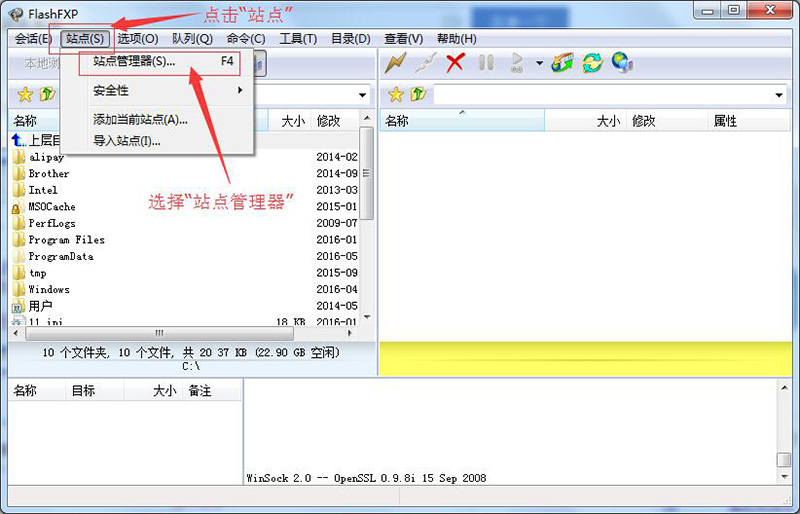This screenshot has height=514, width=800.
Task: Select 添加当前站点(A)... menu entry
Action: coord(140,120)
